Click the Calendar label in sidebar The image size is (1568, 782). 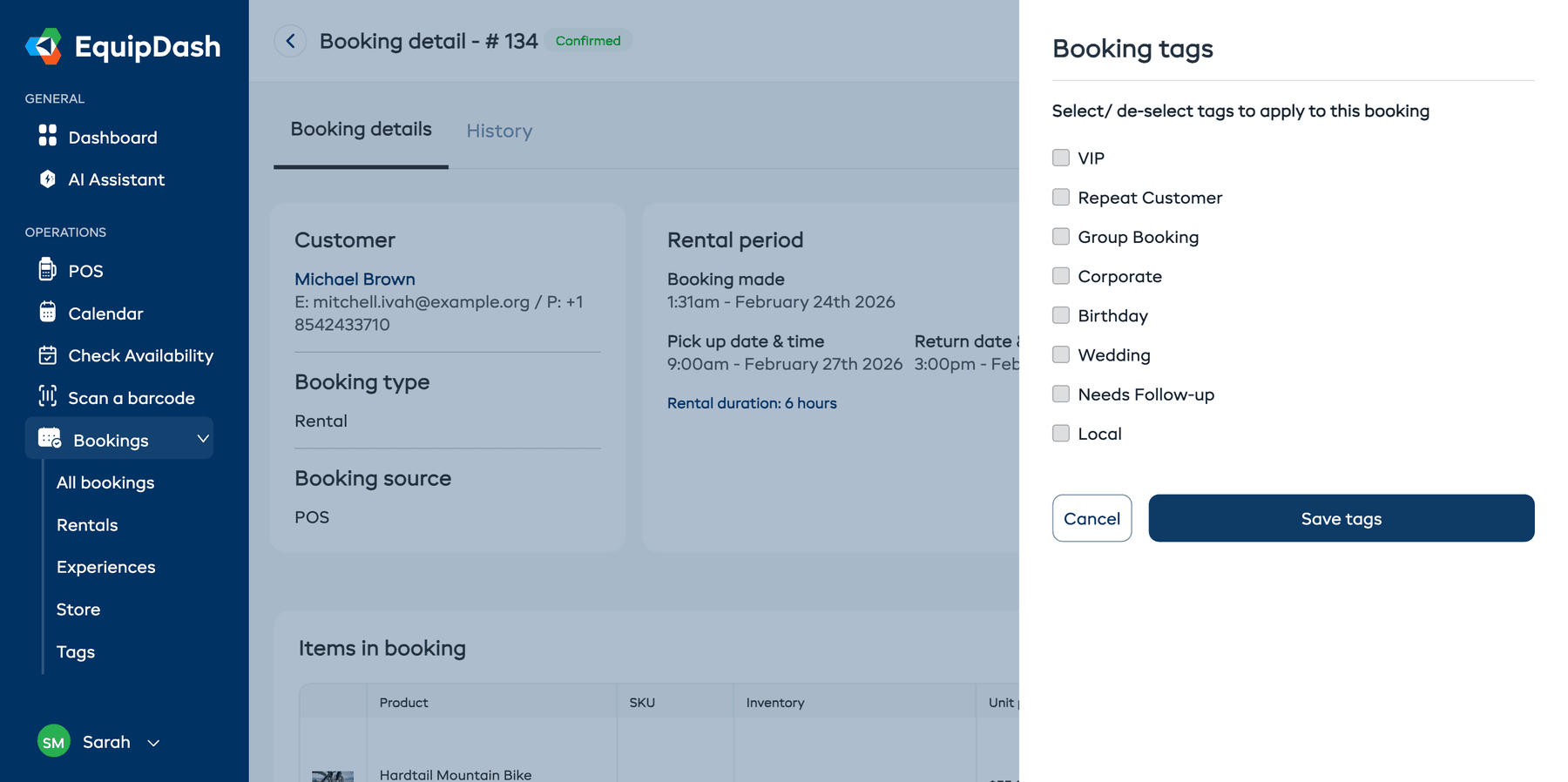click(106, 313)
